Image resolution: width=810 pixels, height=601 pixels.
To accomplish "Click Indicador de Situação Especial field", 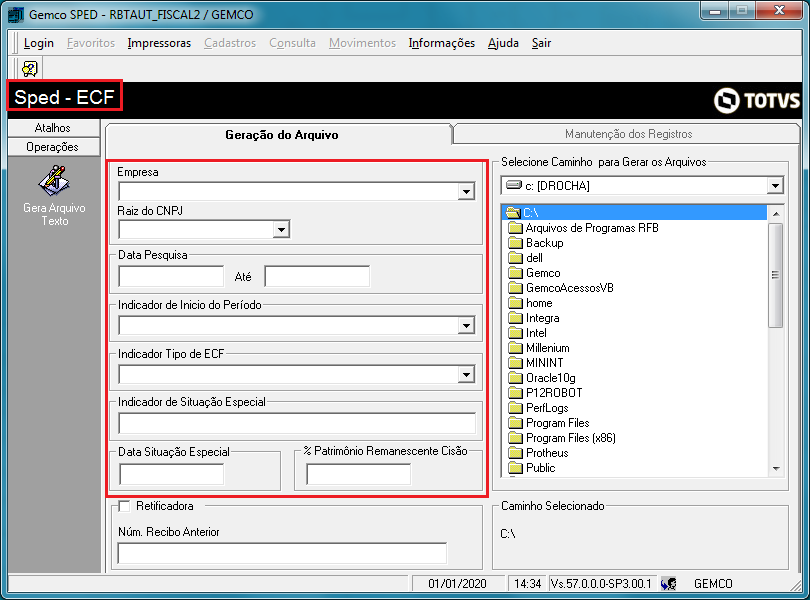I will 297,423.
